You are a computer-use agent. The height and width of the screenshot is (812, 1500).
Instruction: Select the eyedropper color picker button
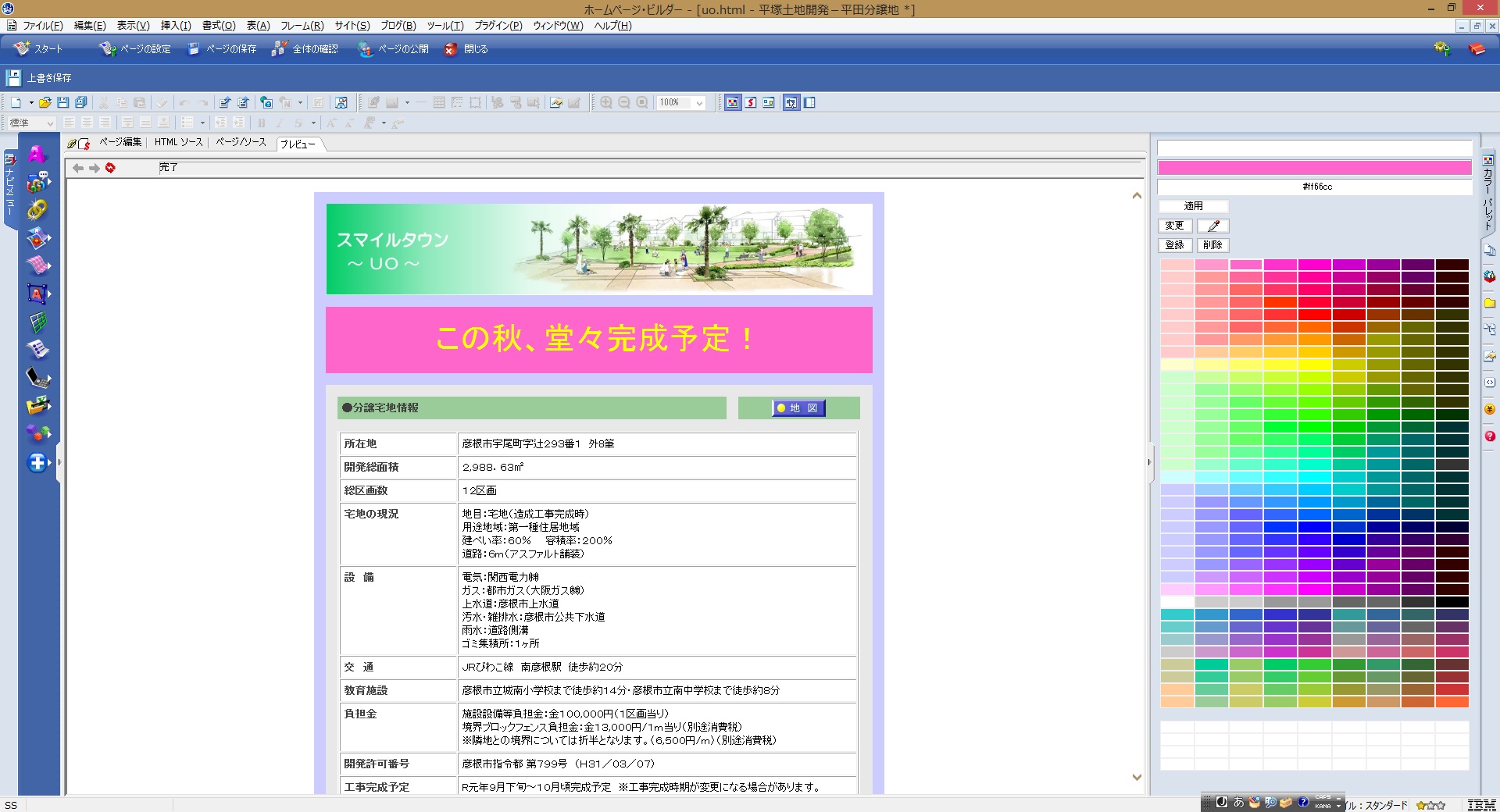pyautogui.click(x=1212, y=226)
